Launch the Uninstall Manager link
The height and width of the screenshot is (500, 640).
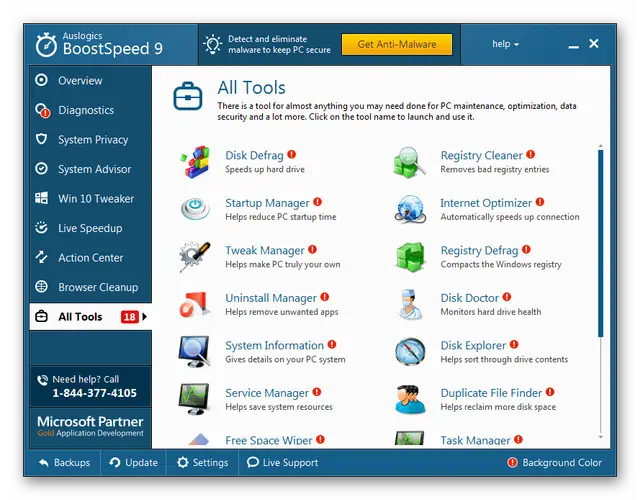point(271,298)
